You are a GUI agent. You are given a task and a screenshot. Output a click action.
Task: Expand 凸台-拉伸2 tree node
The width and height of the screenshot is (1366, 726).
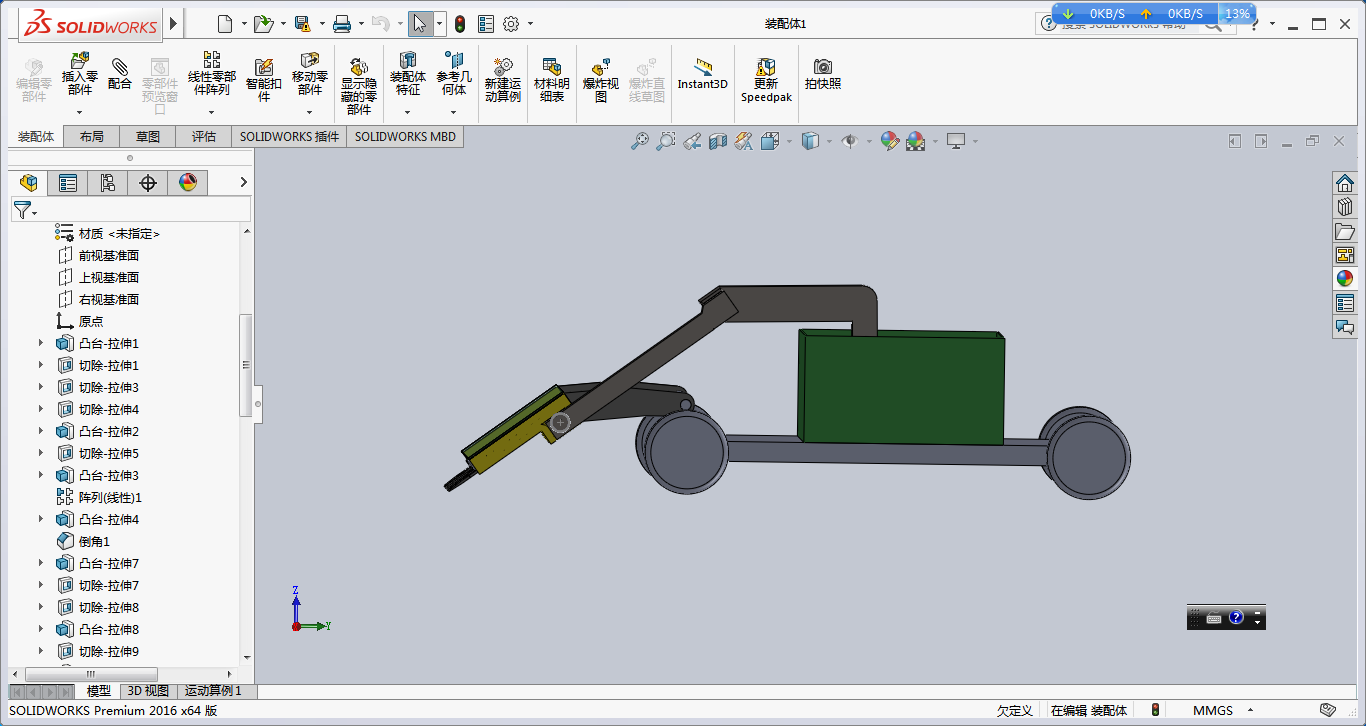pos(41,431)
